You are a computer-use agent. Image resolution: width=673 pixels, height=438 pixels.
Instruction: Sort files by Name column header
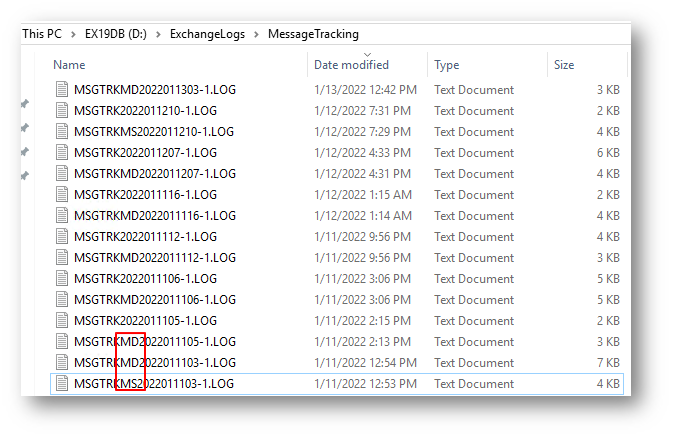(69, 65)
